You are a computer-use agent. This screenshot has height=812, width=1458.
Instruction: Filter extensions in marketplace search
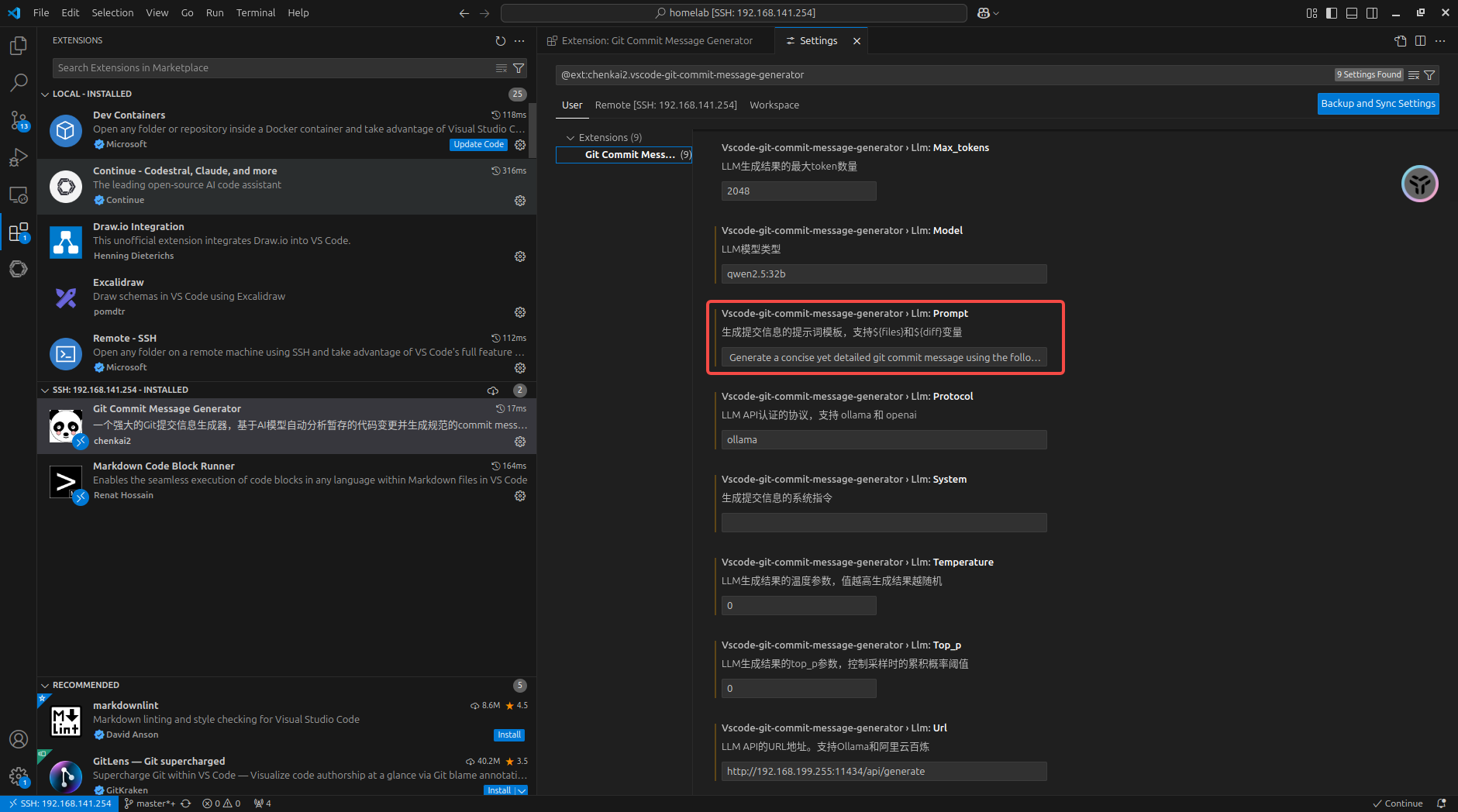coord(519,68)
